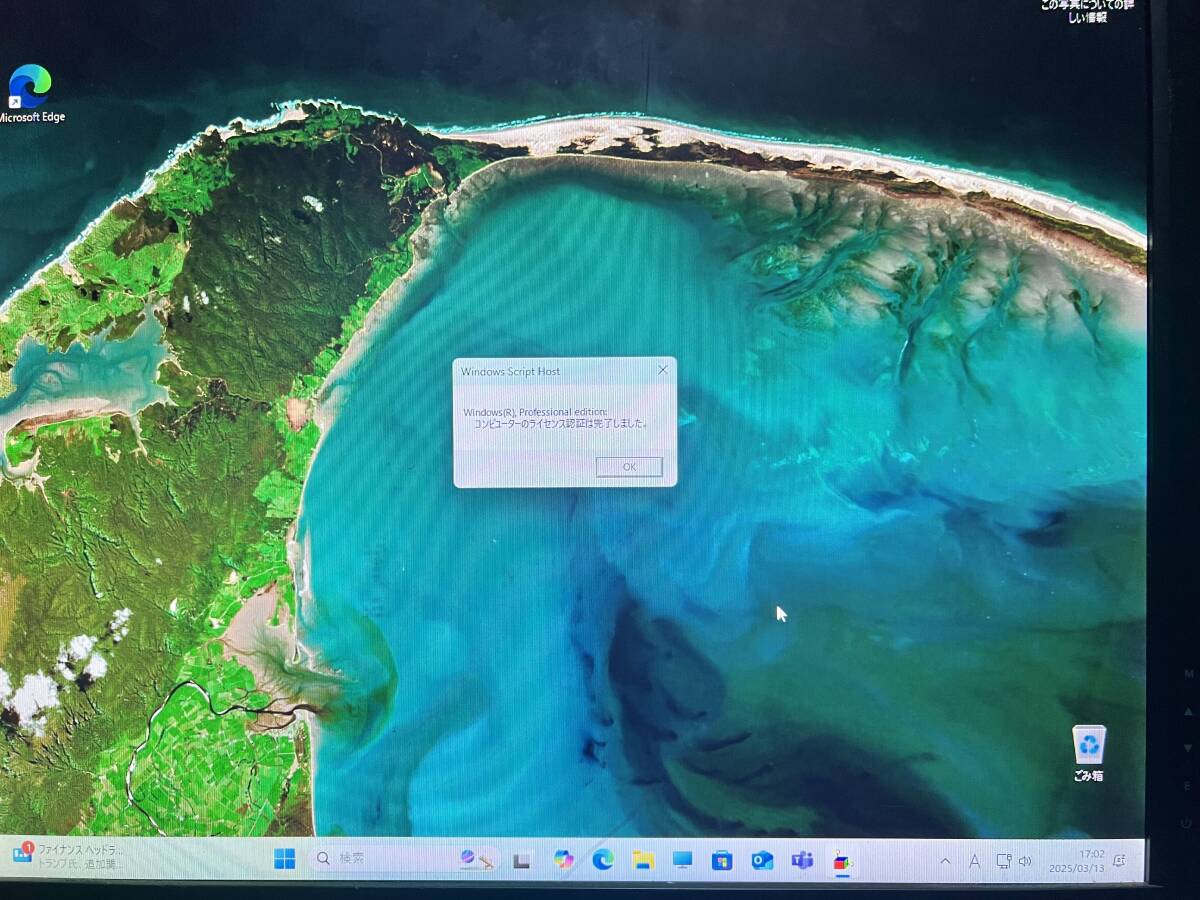Open the Windows Start menu
The image size is (1200, 900).
[x=285, y=859]
